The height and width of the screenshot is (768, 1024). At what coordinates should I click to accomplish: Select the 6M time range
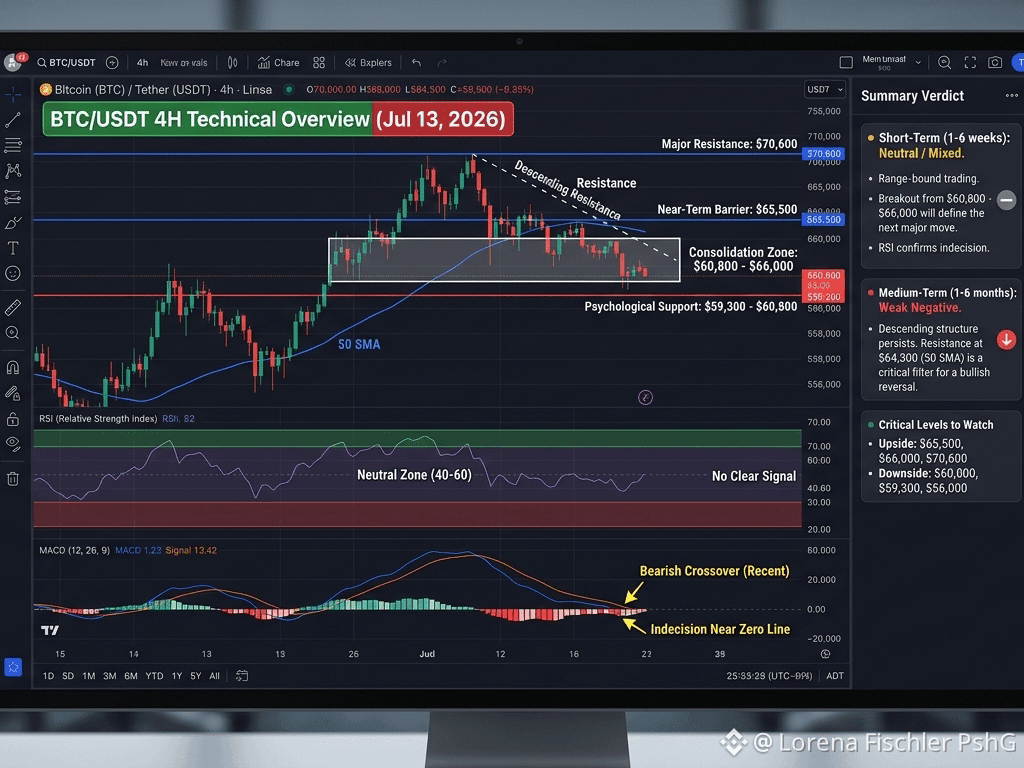tap(131, 676)
